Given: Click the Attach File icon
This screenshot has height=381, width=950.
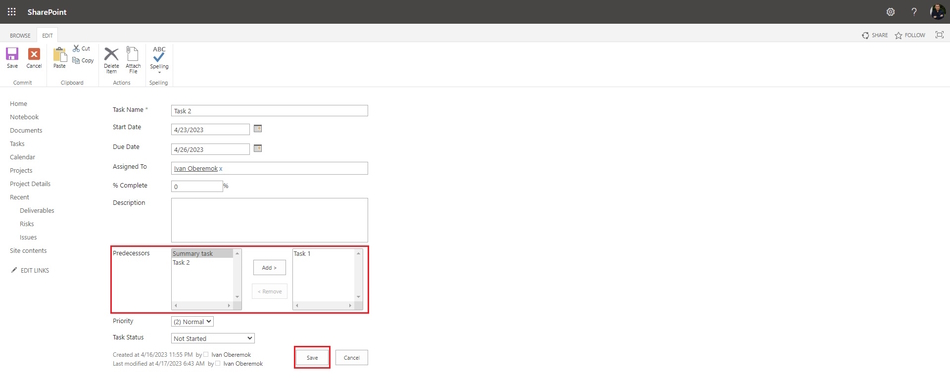Looking at the screenshot, I should click(133, 53).
